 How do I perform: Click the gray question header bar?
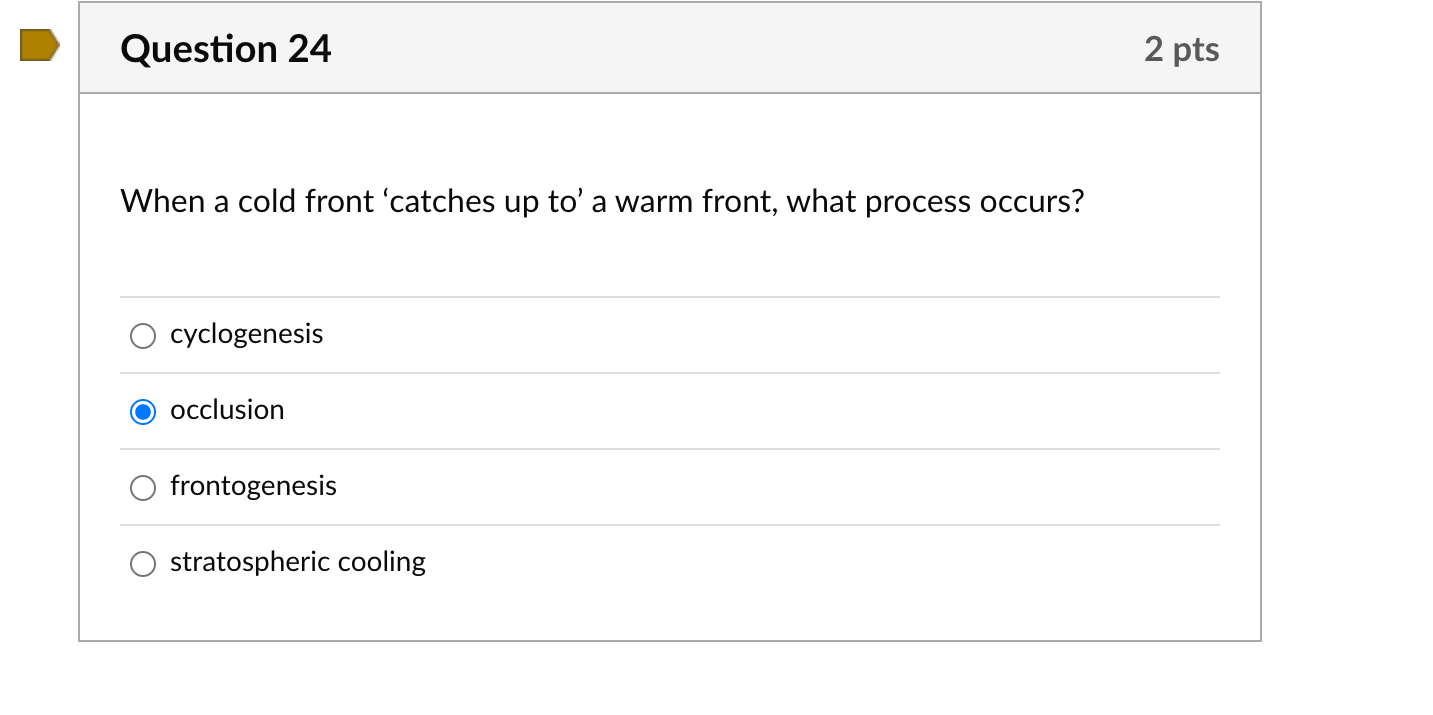(700, 49)
